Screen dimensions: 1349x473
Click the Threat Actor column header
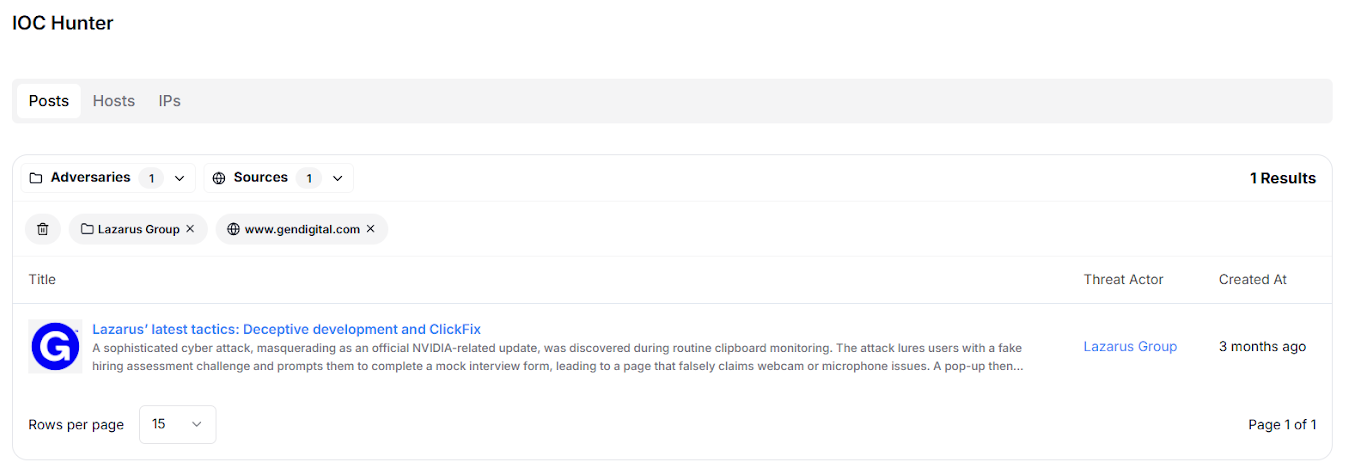pyautogui.click(x=1123, y=280)
